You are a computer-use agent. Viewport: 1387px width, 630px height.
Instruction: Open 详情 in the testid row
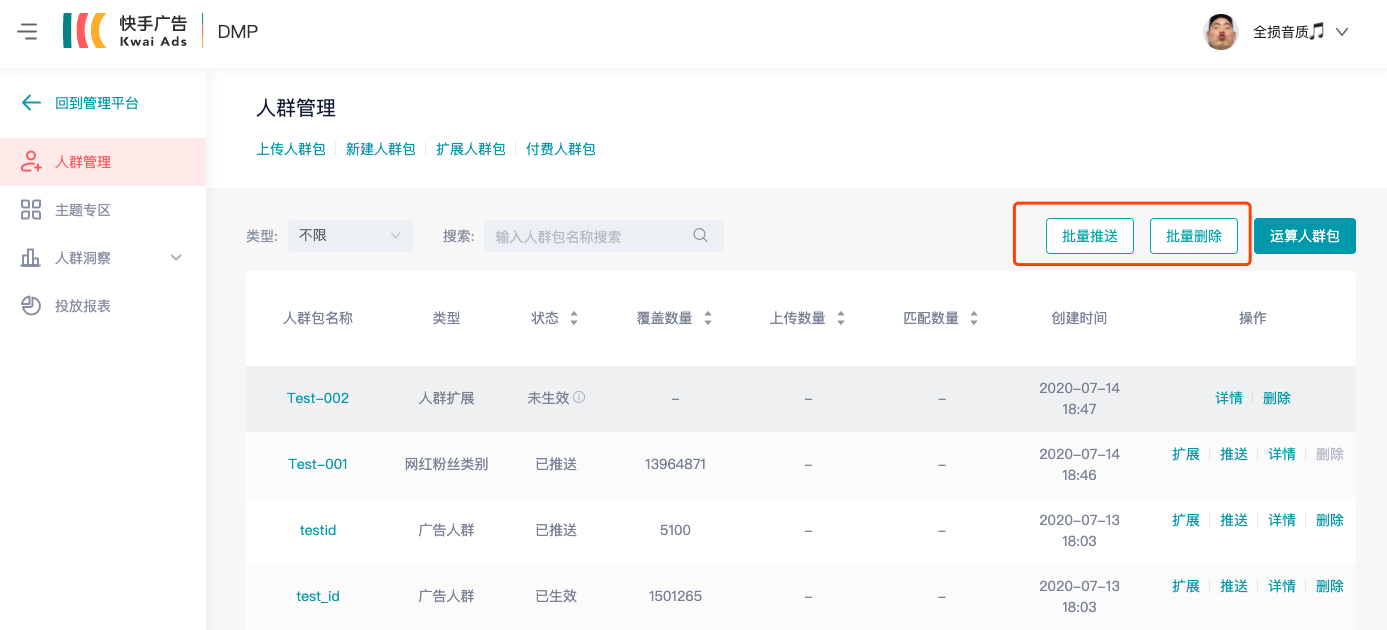pos(1282,520)
